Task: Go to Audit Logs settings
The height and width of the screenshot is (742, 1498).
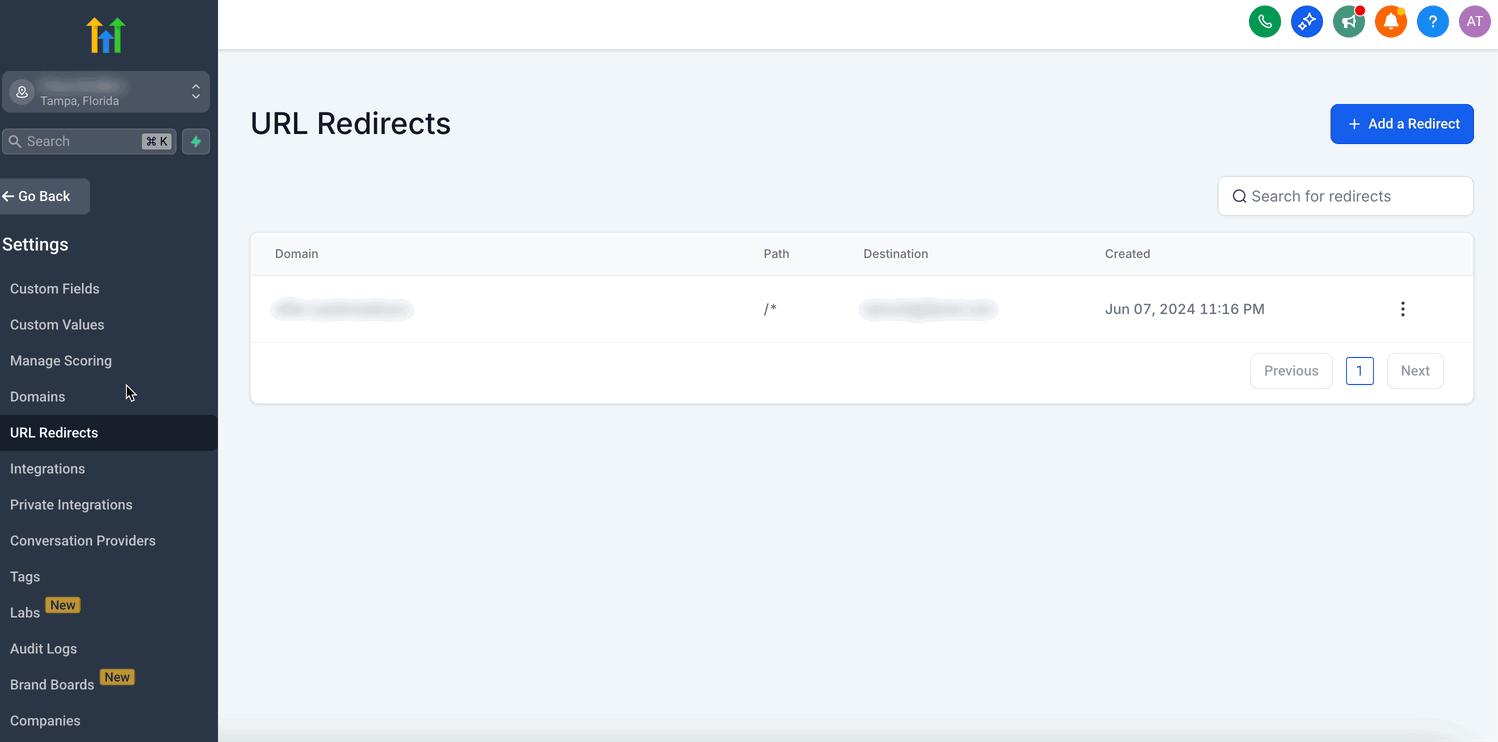Action: [x=44, y=649]
